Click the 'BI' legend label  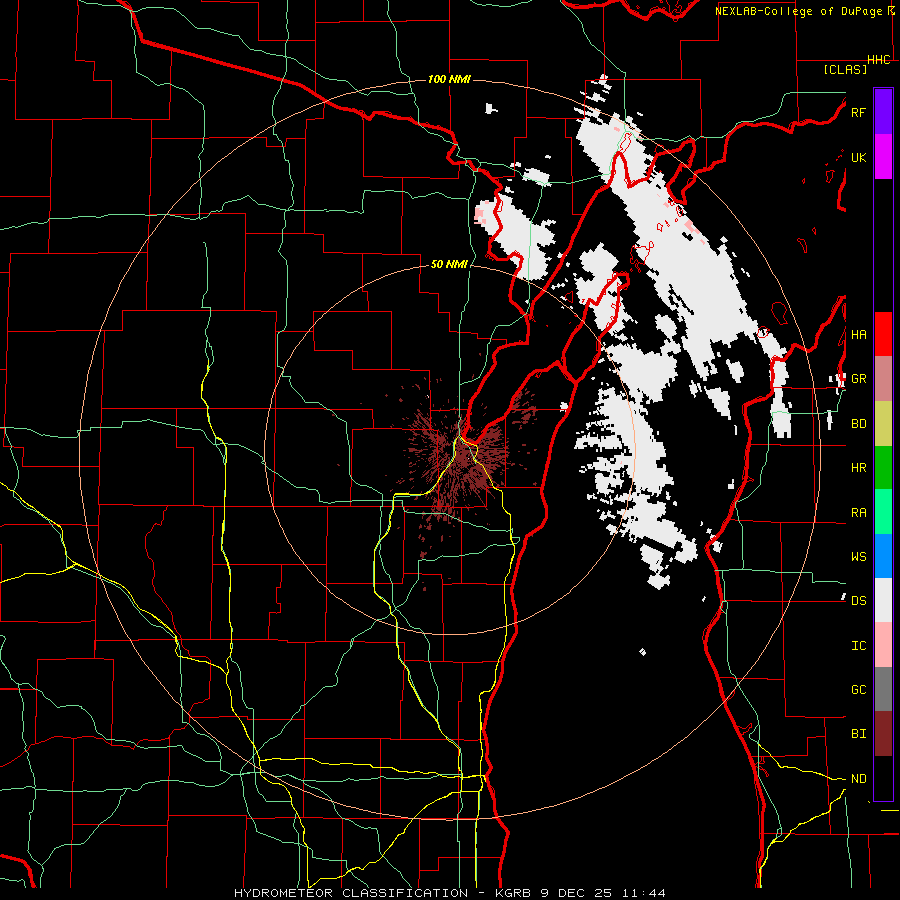[858, 734]
